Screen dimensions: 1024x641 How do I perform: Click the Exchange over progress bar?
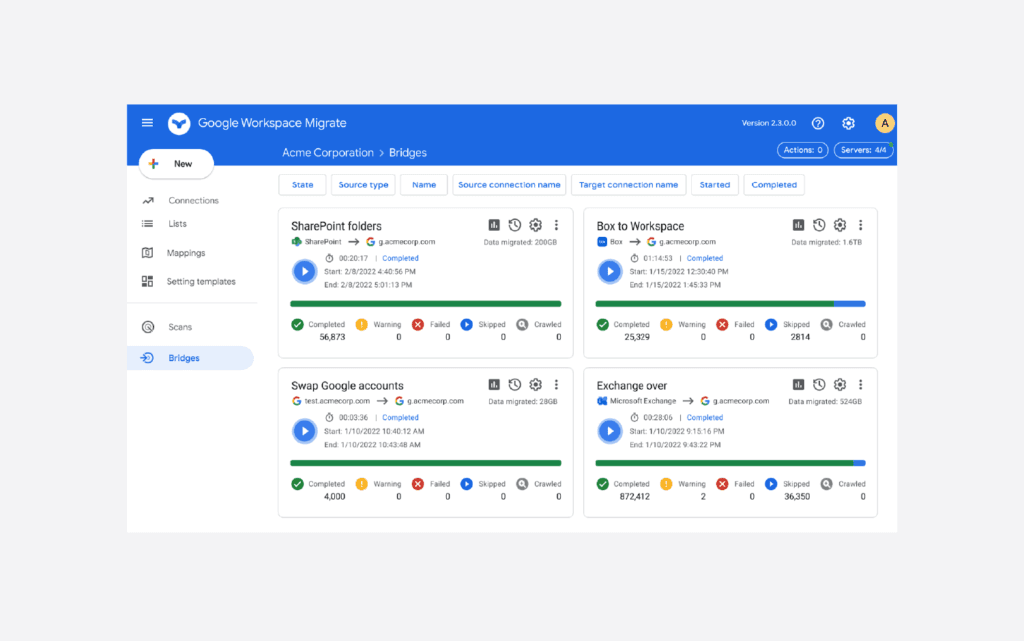(x=731, y=463)
